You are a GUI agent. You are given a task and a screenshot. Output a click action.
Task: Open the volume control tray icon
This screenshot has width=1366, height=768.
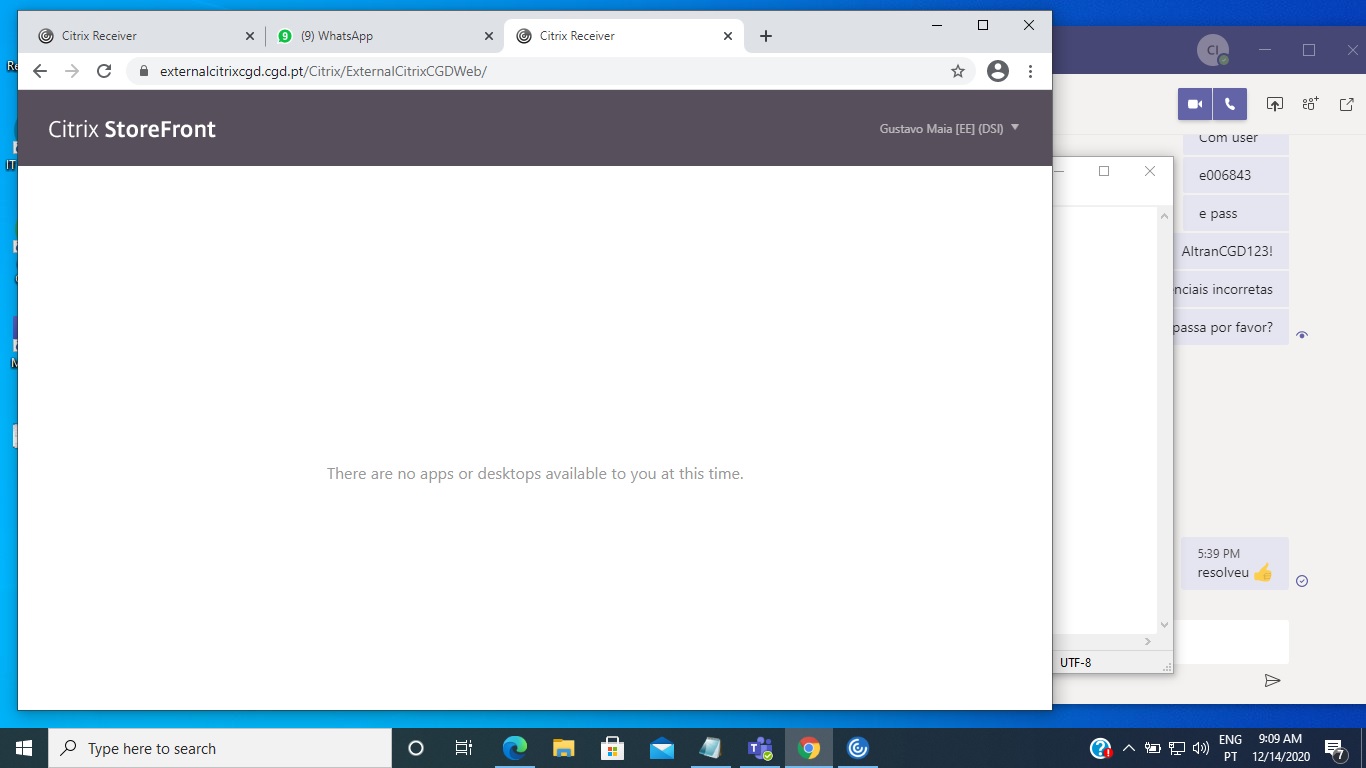(1201, 748)
